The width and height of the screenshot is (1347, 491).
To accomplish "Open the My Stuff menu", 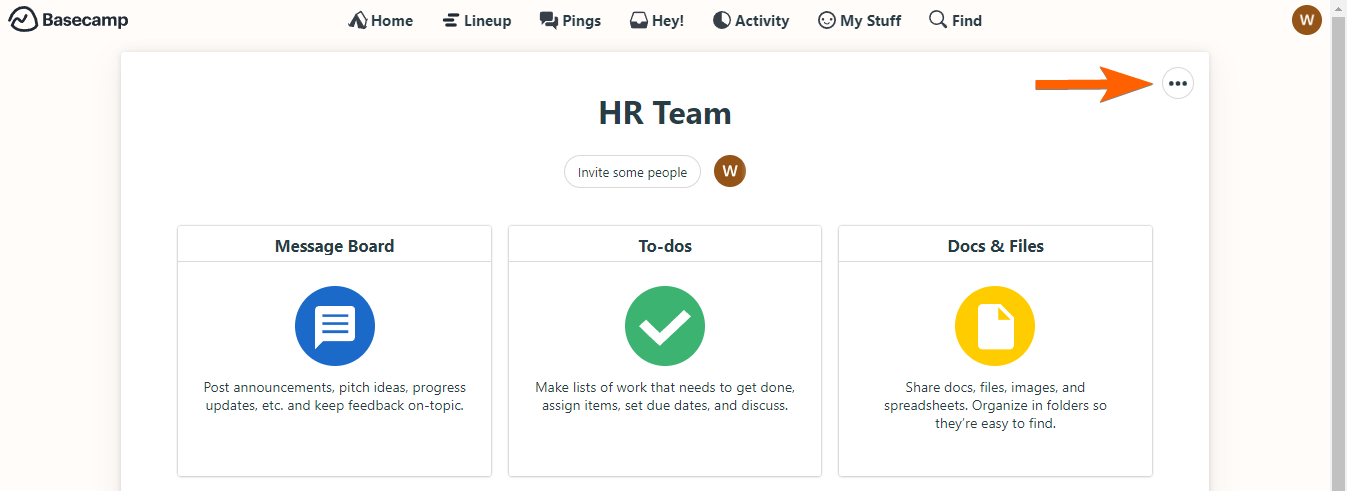I will tap(859, 20).
